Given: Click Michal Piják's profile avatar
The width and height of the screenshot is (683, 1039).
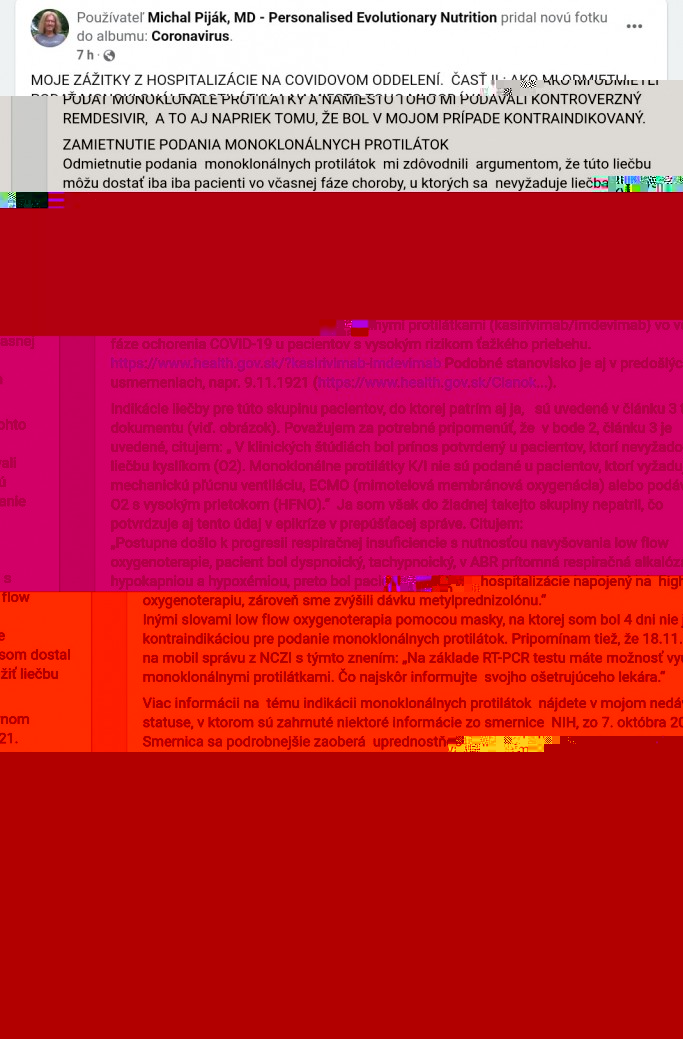Looking at the screenshot, I should (x=50, y=28).
